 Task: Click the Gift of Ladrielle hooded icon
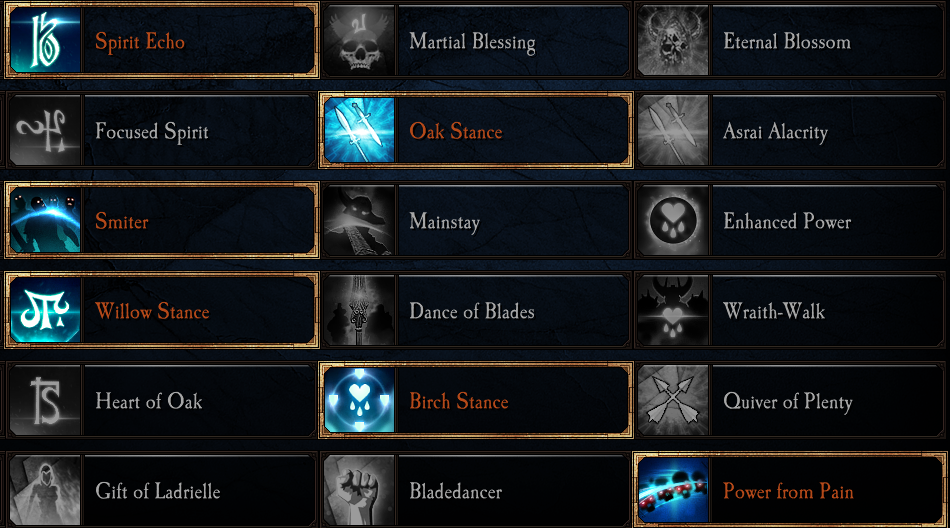click(45, 491)
